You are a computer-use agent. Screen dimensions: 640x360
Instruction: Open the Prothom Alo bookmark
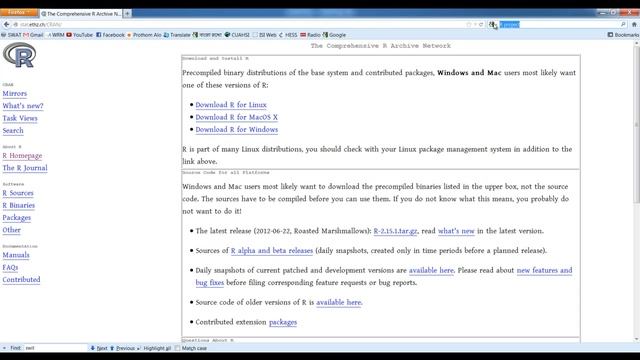[x=144, y=35]
